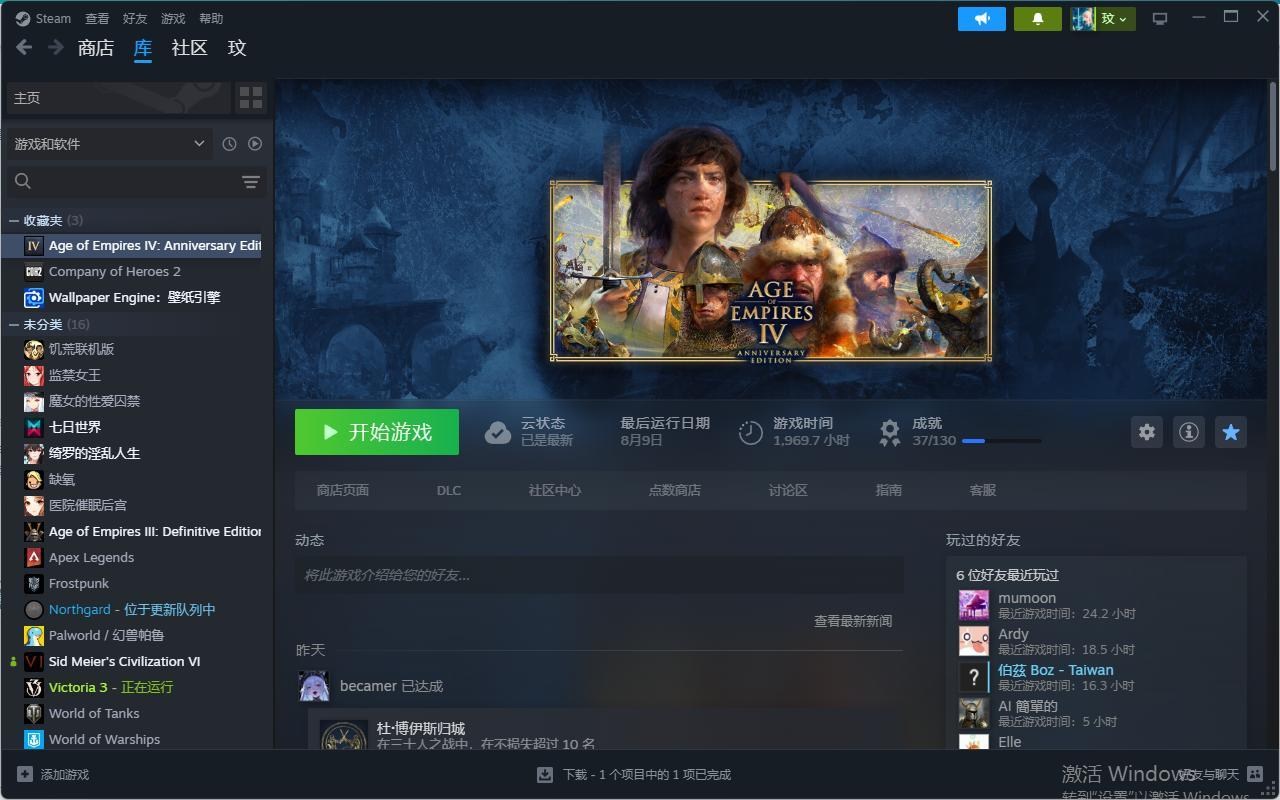Open the downloads status at bottom
Viewport: 1280px width, 800px height.
(634, 774)
